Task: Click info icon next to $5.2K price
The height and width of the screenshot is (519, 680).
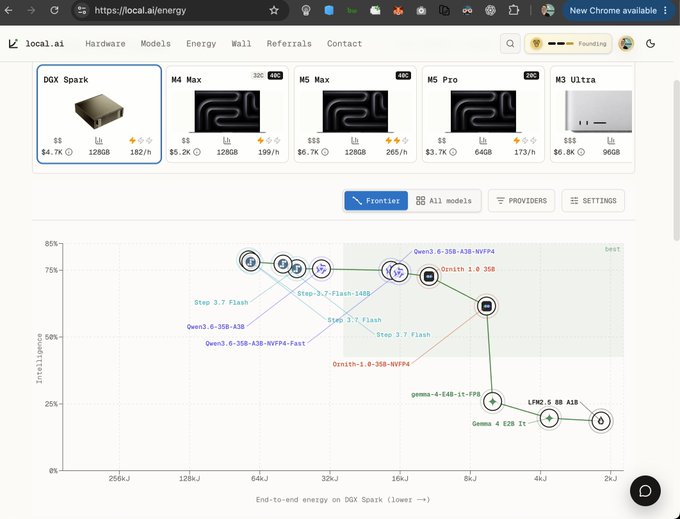Action: (x=197, y=152)
